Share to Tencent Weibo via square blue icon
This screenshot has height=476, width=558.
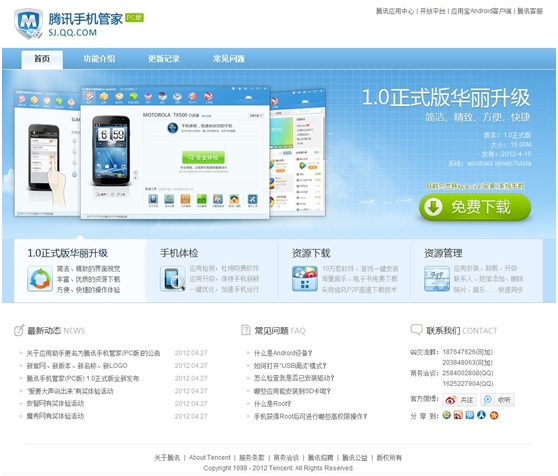point(470,415)
